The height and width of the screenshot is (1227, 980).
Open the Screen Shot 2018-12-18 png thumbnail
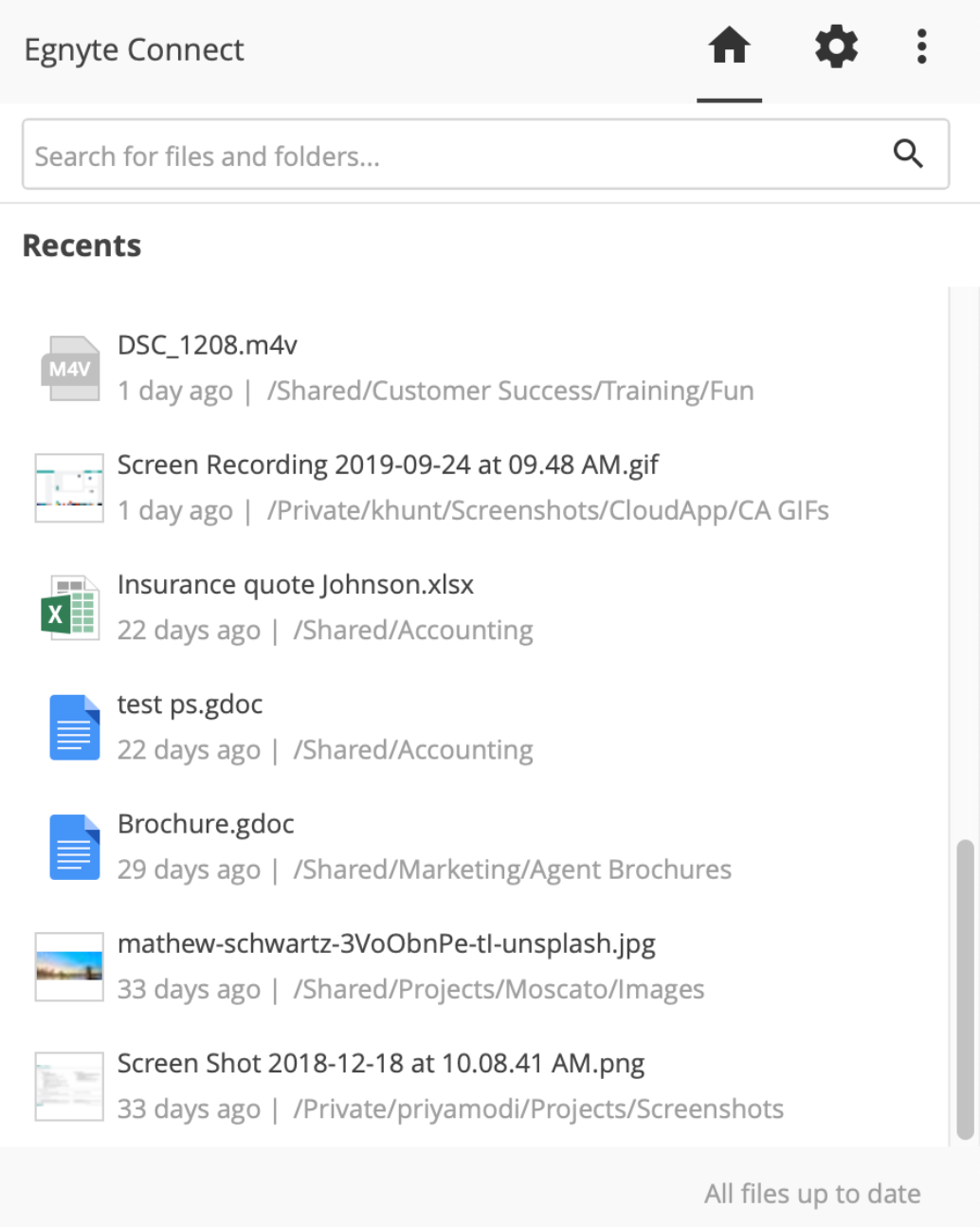[x=69, y=1086]
